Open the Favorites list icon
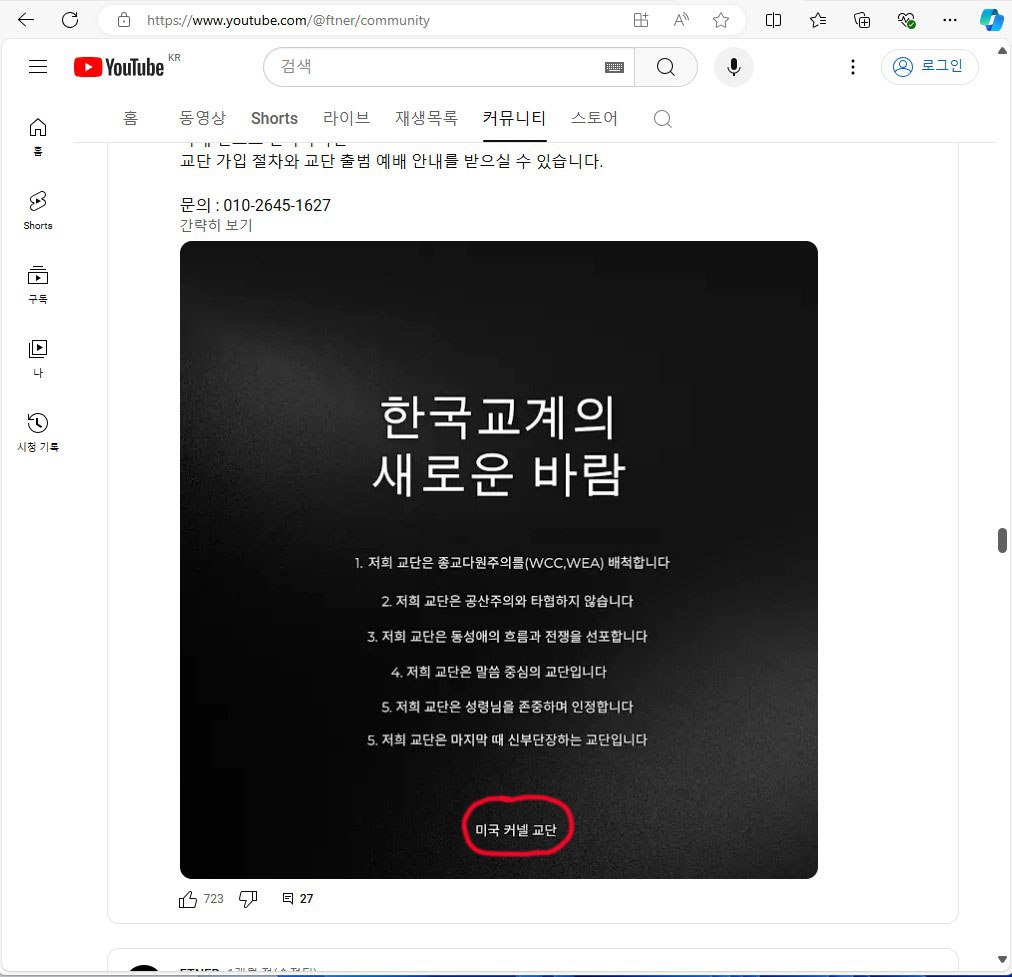The width and height of the screenshot is (1012, 977). 818,20
